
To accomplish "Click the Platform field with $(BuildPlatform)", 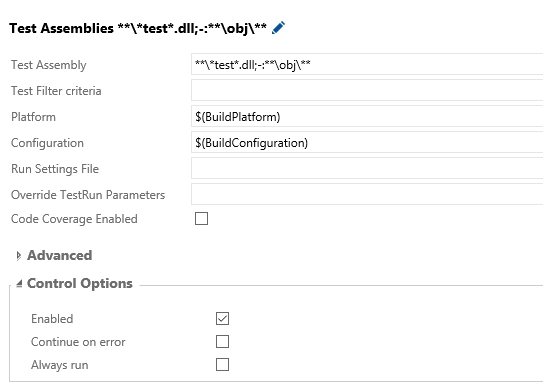I will [x=367, y=117].
